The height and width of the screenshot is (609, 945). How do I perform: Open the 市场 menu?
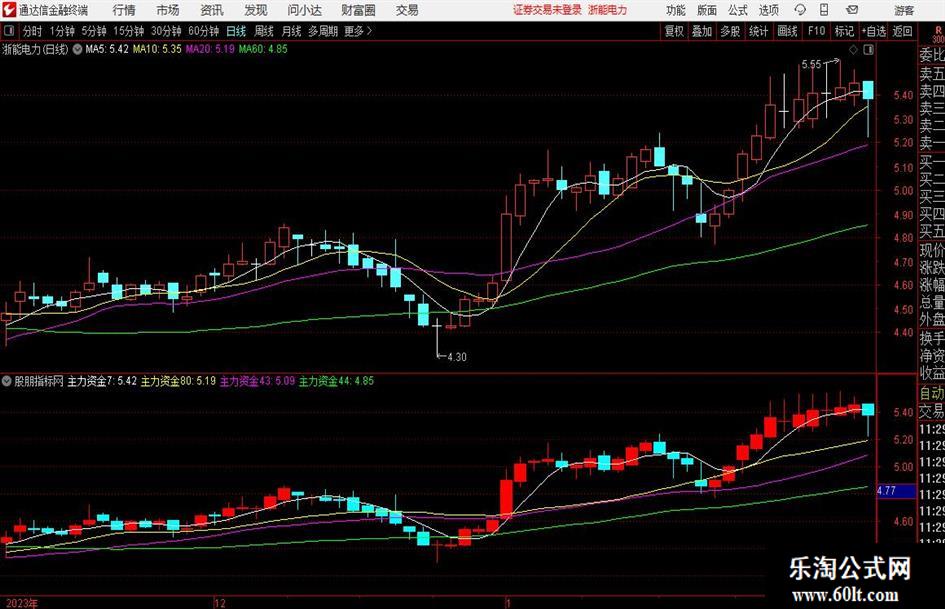coord(168,10)
